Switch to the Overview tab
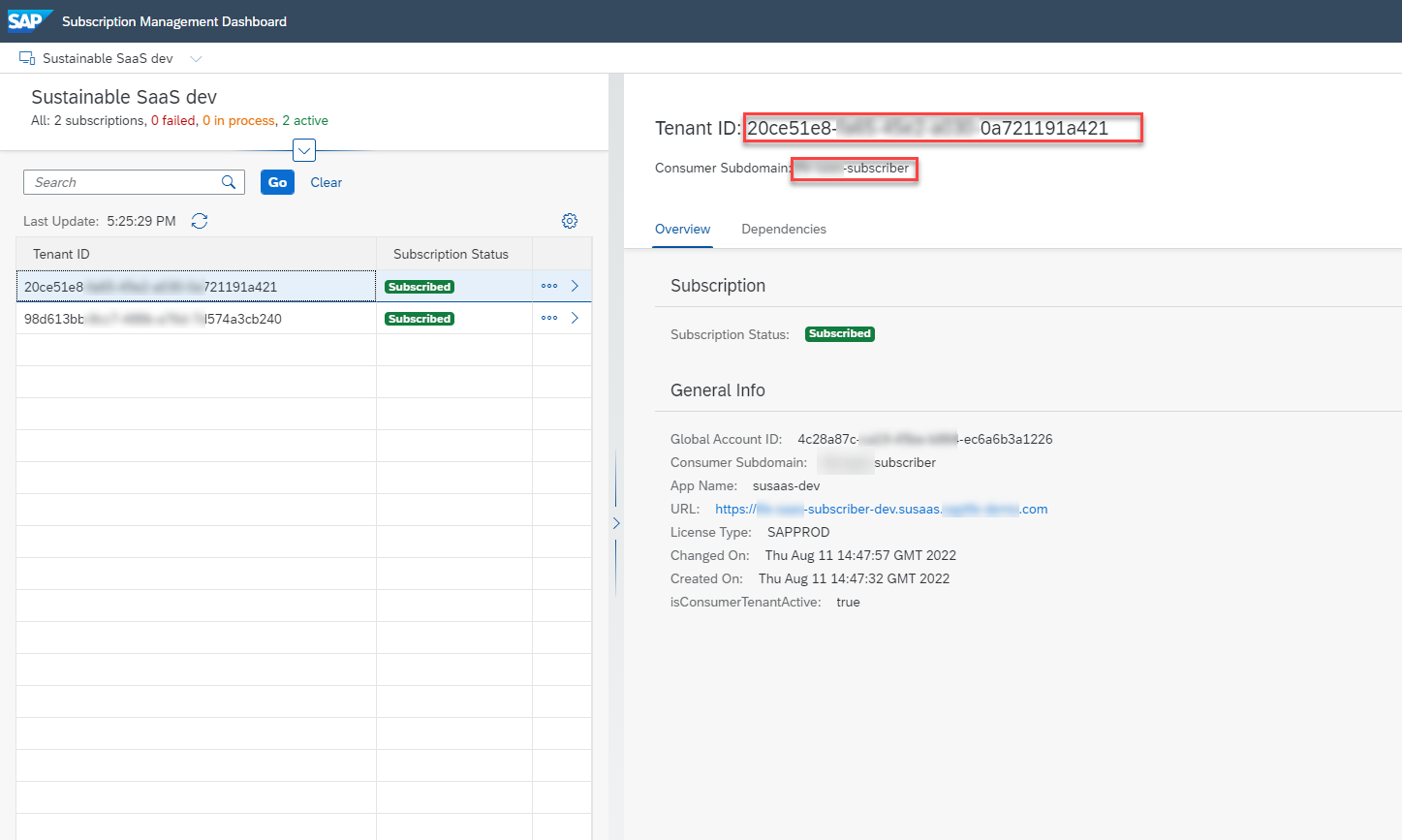The image size is (1402, 840). coord(682,230)
